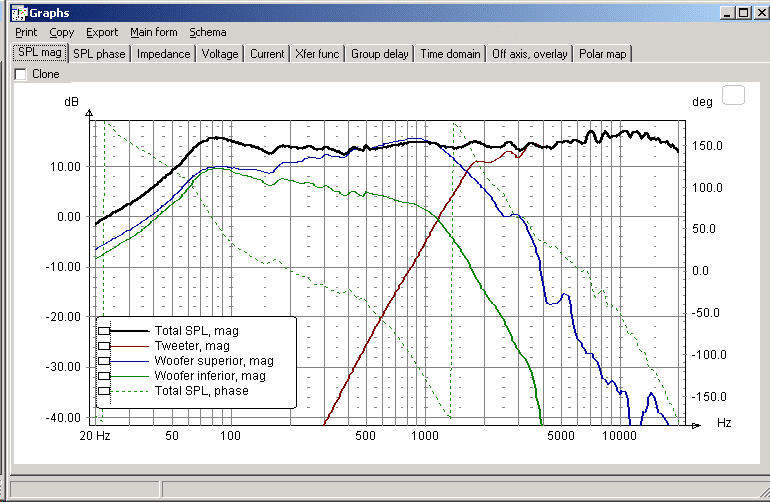770x502 pixels.
Task: Open the Off axis, overlay tab
Action: coord(530,54)
